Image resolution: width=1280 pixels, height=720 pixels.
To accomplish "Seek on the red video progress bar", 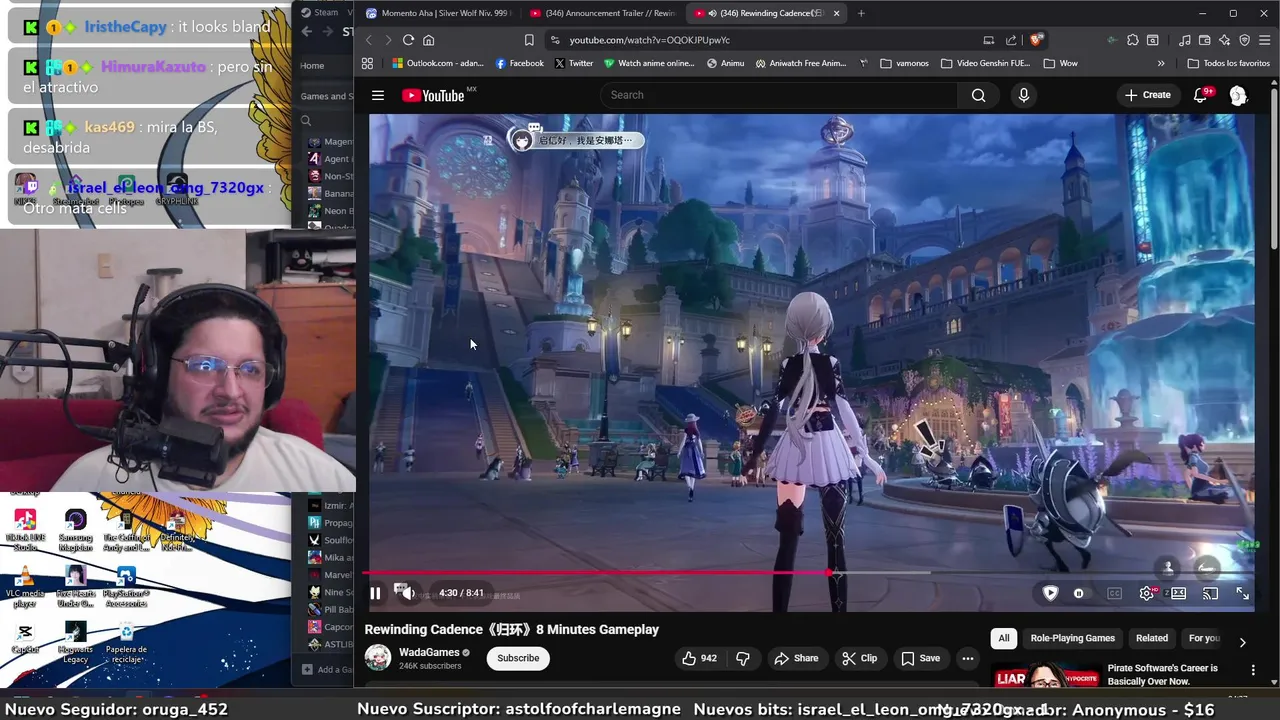I will tap(597, 573).
